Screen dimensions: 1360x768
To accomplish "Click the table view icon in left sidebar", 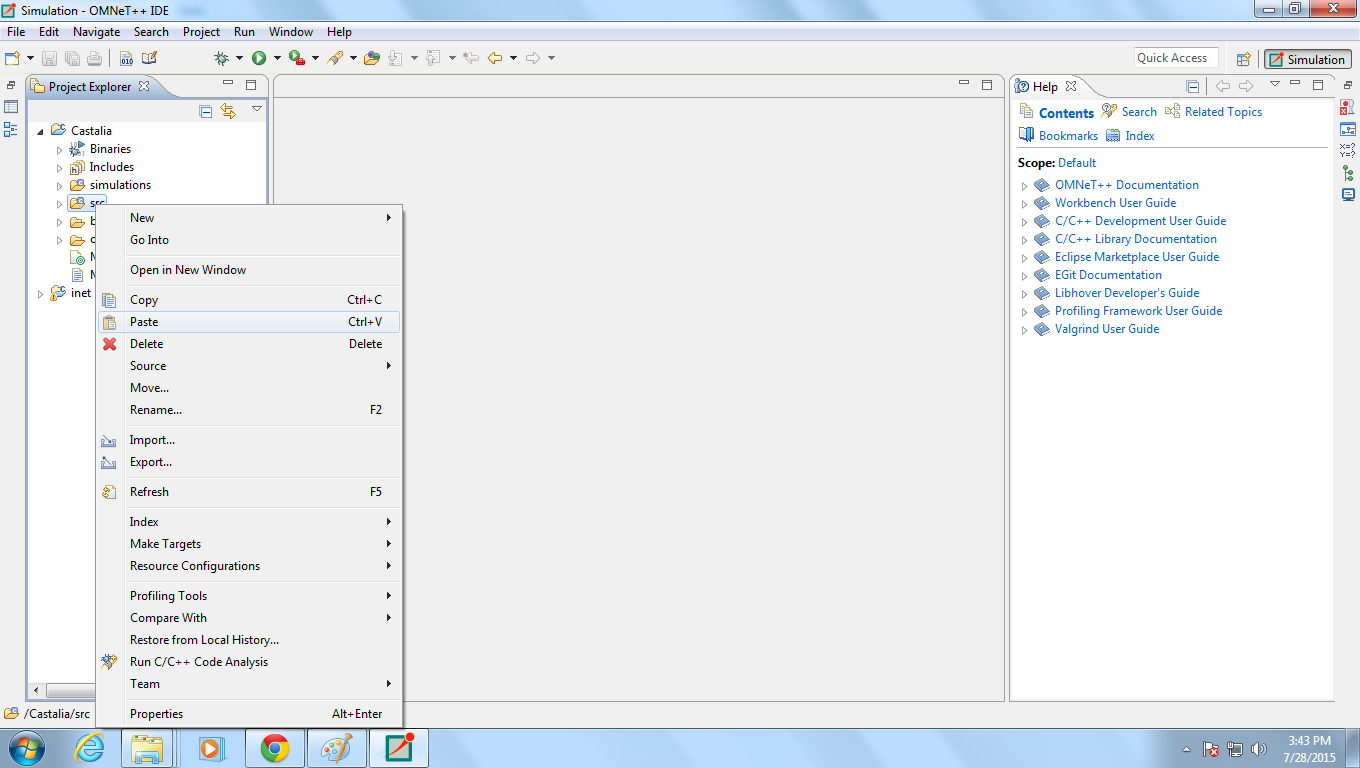I will coord(11,107).
